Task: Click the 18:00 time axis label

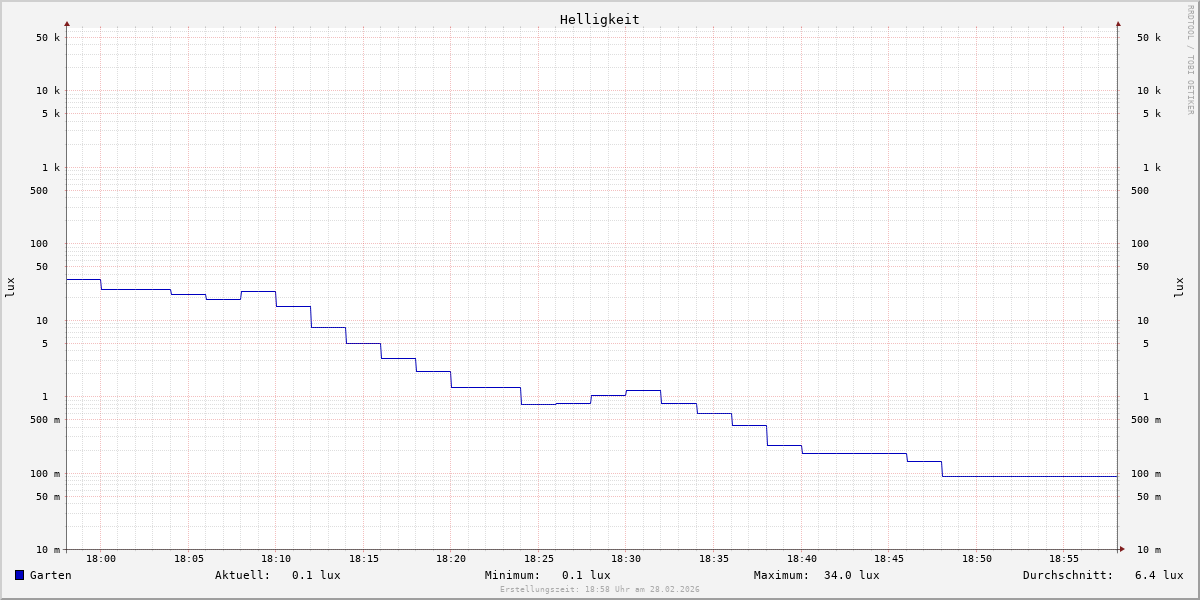Action: click(101, 559)
